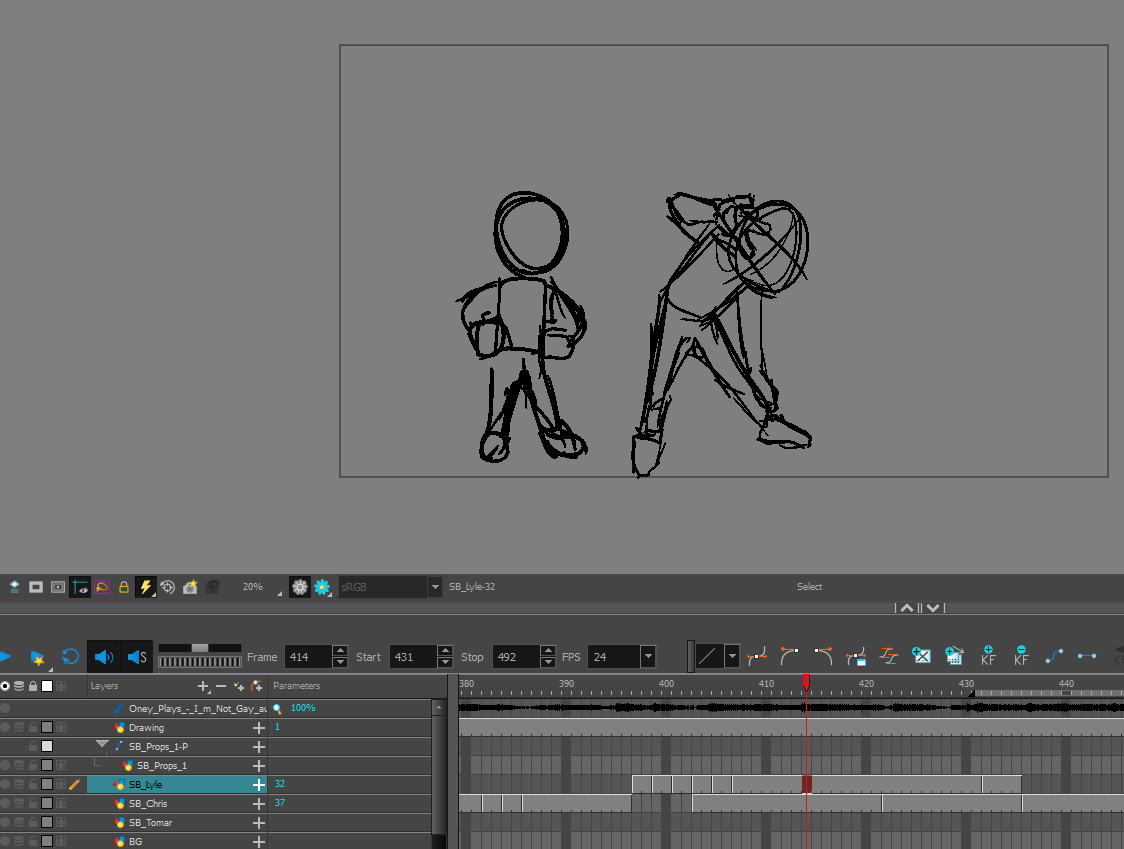The width and height of the screenshot is (1124, 849).
Task: Collapse the SB_Props_1-P group
Action: click(103, 745)
